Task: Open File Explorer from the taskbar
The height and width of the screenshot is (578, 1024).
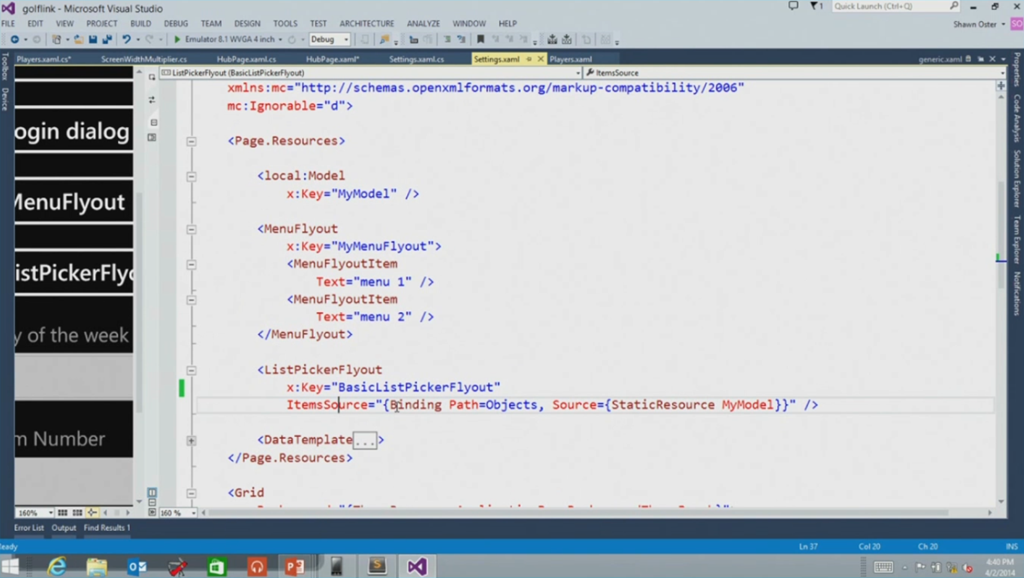Action: [x=97, y=566]
